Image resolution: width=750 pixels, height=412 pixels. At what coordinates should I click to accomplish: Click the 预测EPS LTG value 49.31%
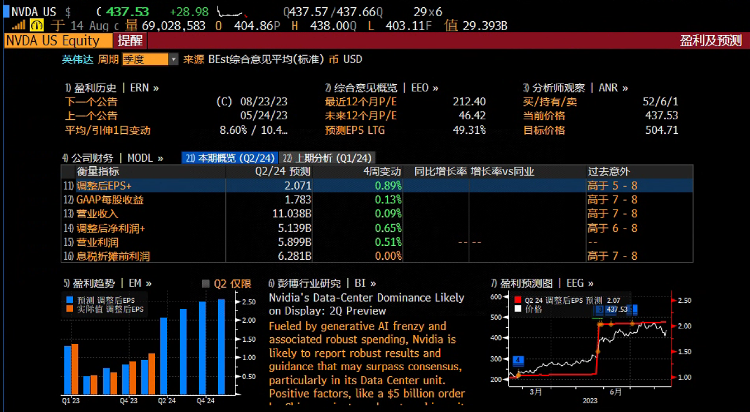pyautogui.click(x=469, y=130)
